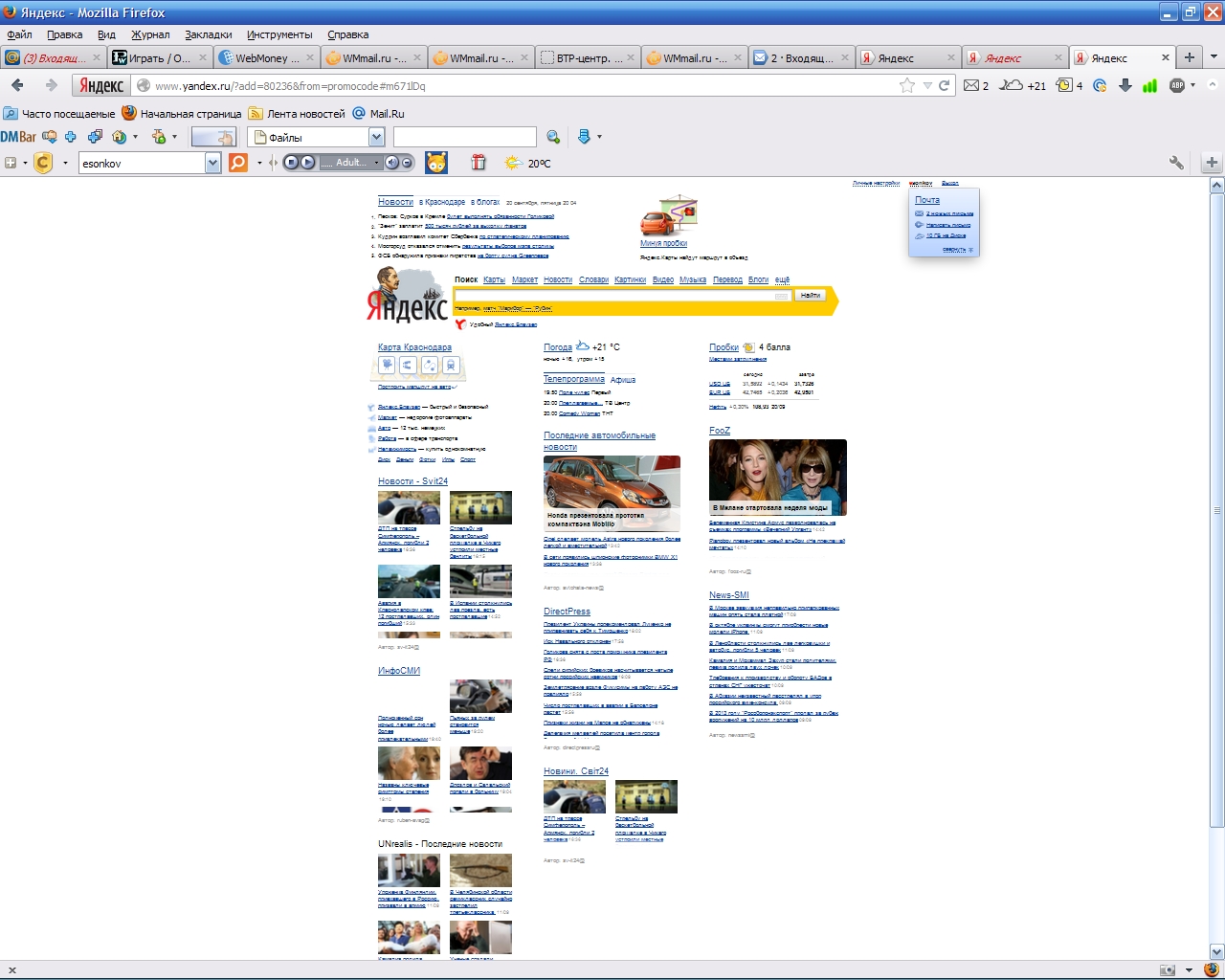Open the Adblock Plus dropdown arrow
Image resolution: width=1225 pixels, height=980 pixels.
click(x=1192, y=85)
